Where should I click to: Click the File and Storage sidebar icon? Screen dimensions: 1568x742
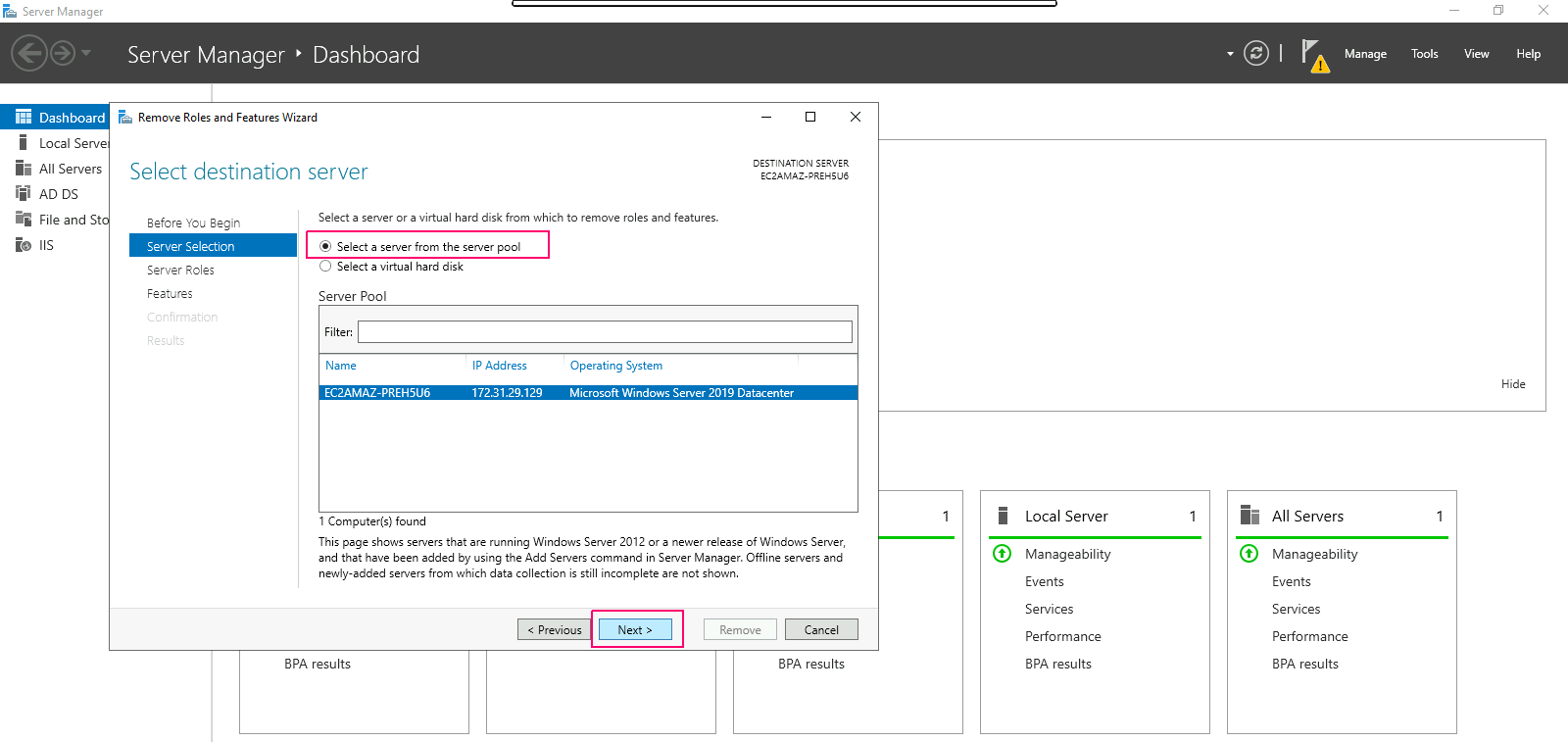pyautogui.click(x=24, y=219)
